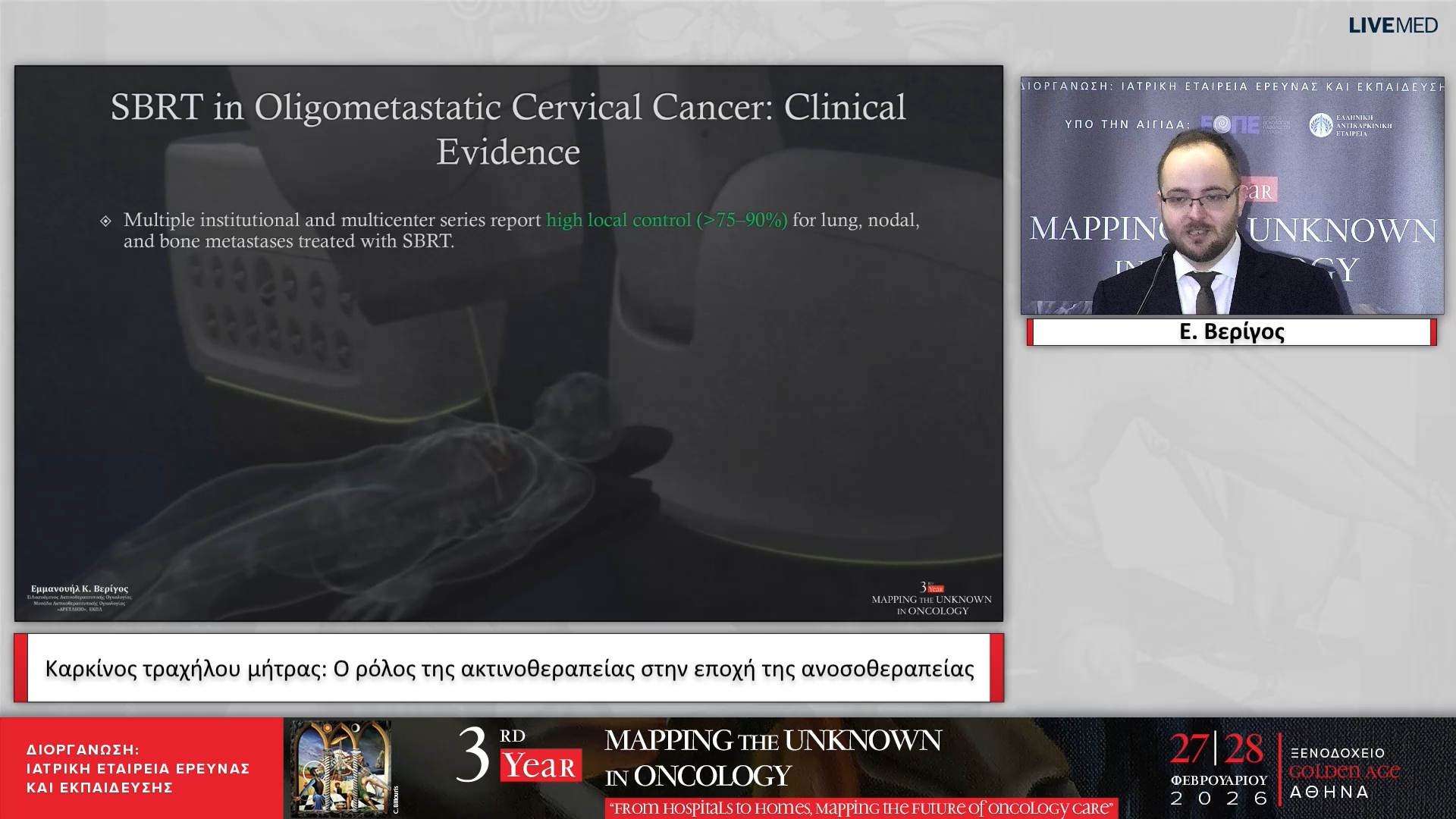Click the 'Golden Age' hotel name
1456x819 pixels.
pos(1344,772)
